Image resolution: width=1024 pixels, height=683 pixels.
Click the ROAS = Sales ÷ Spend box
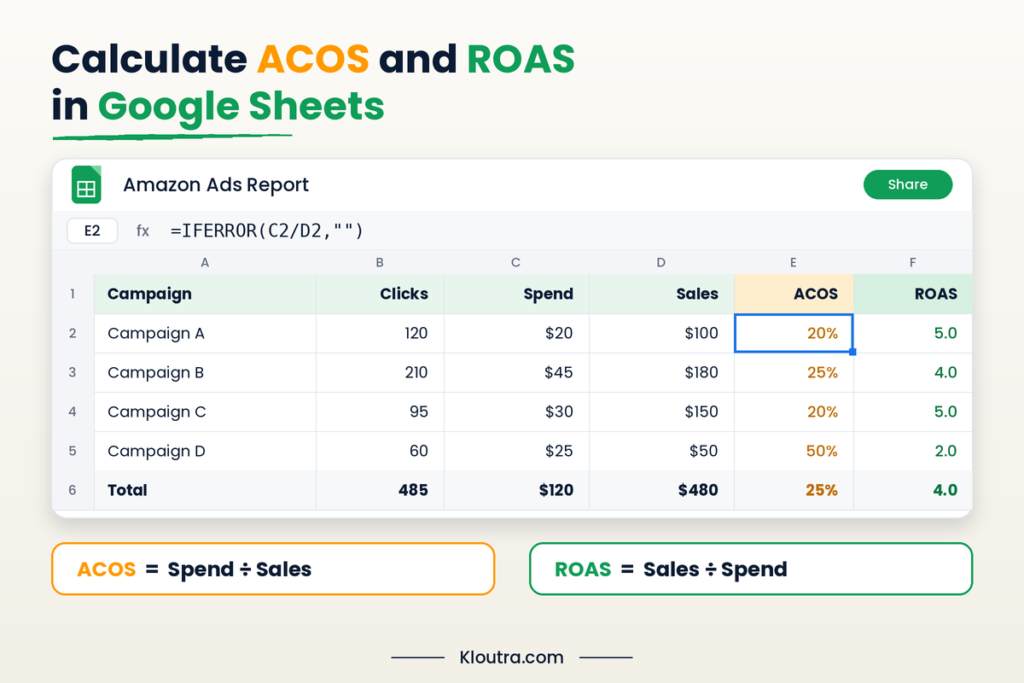751,569
